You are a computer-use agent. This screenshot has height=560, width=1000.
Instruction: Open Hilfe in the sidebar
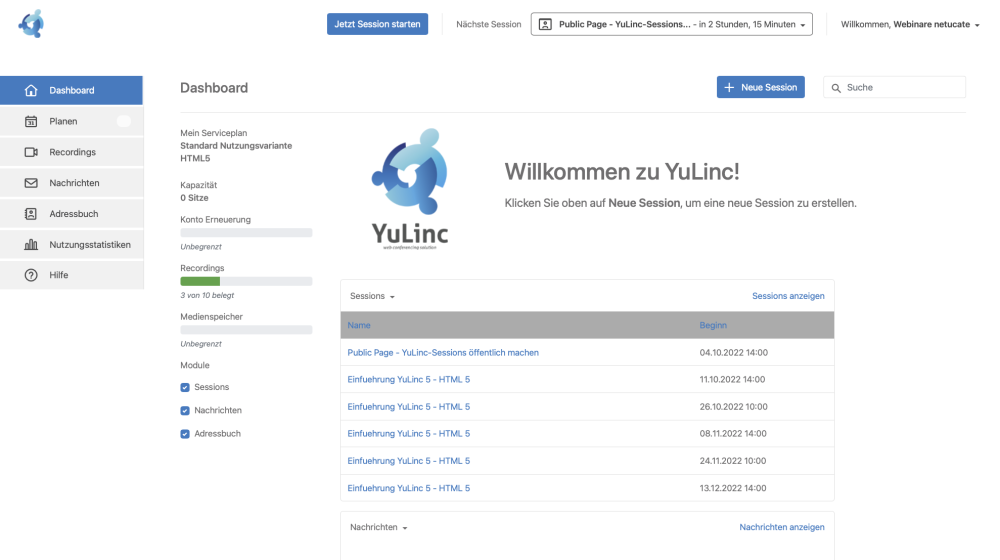(x=71, y=275)
